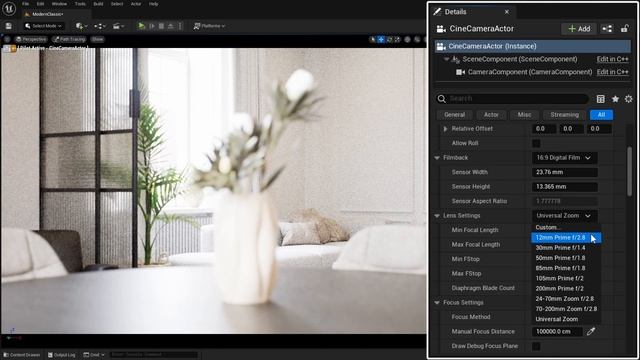
Task: Activate the scale gizmo icon
Action: pyautogui.click(x=398, y=40)
